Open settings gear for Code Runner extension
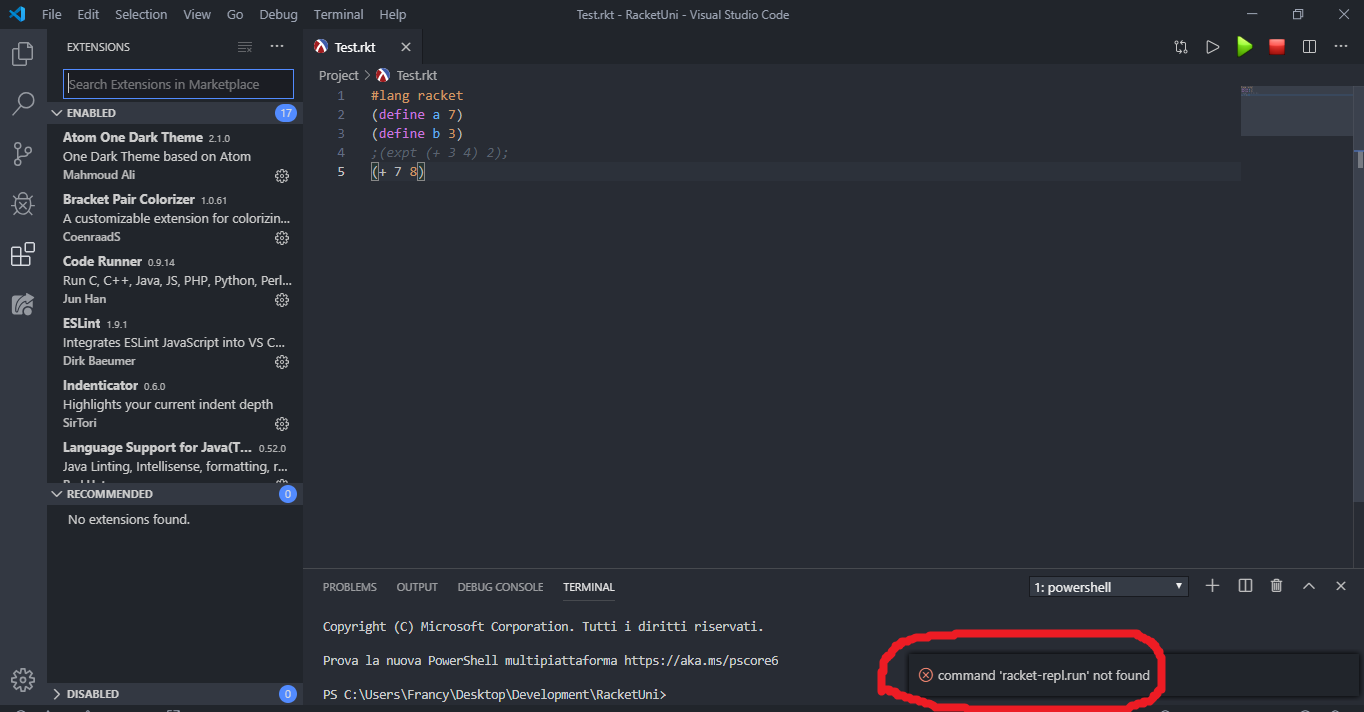The height and width of the screenshot is (712, 1364). click(281, 299)
